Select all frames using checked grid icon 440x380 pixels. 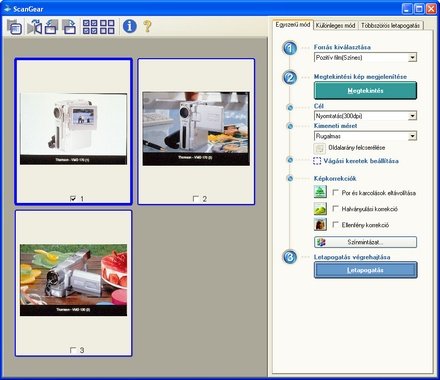coord(90,27)
